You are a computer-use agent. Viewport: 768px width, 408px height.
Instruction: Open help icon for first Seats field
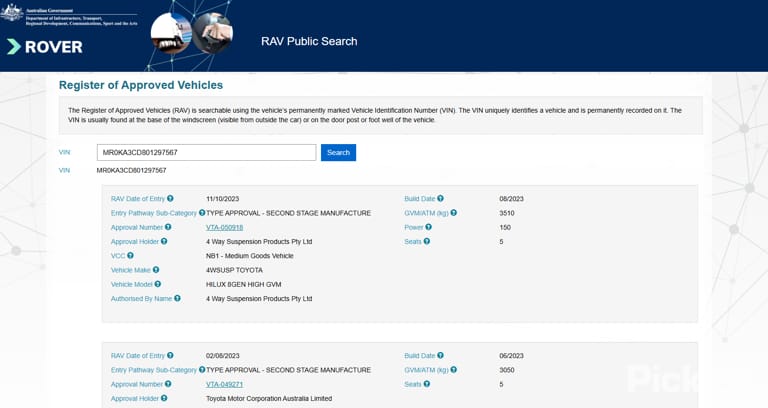pos(427,241)
